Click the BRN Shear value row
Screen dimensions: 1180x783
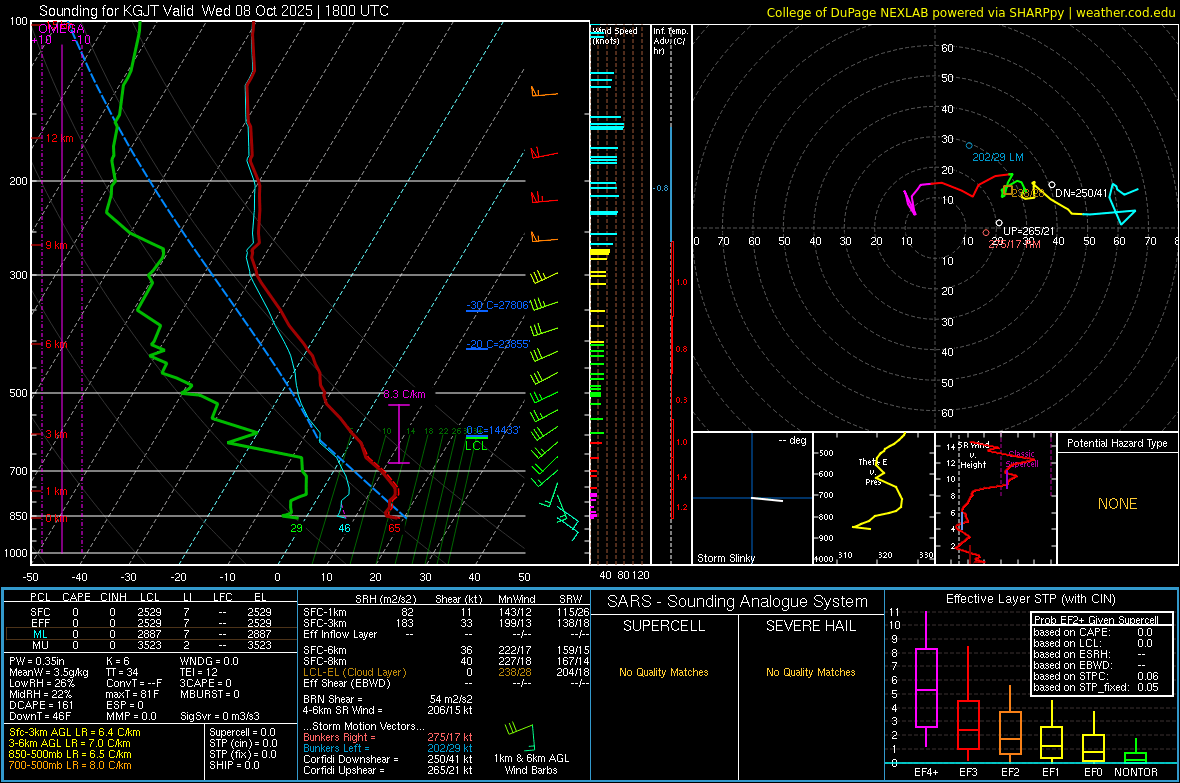[x=388, y=699]
